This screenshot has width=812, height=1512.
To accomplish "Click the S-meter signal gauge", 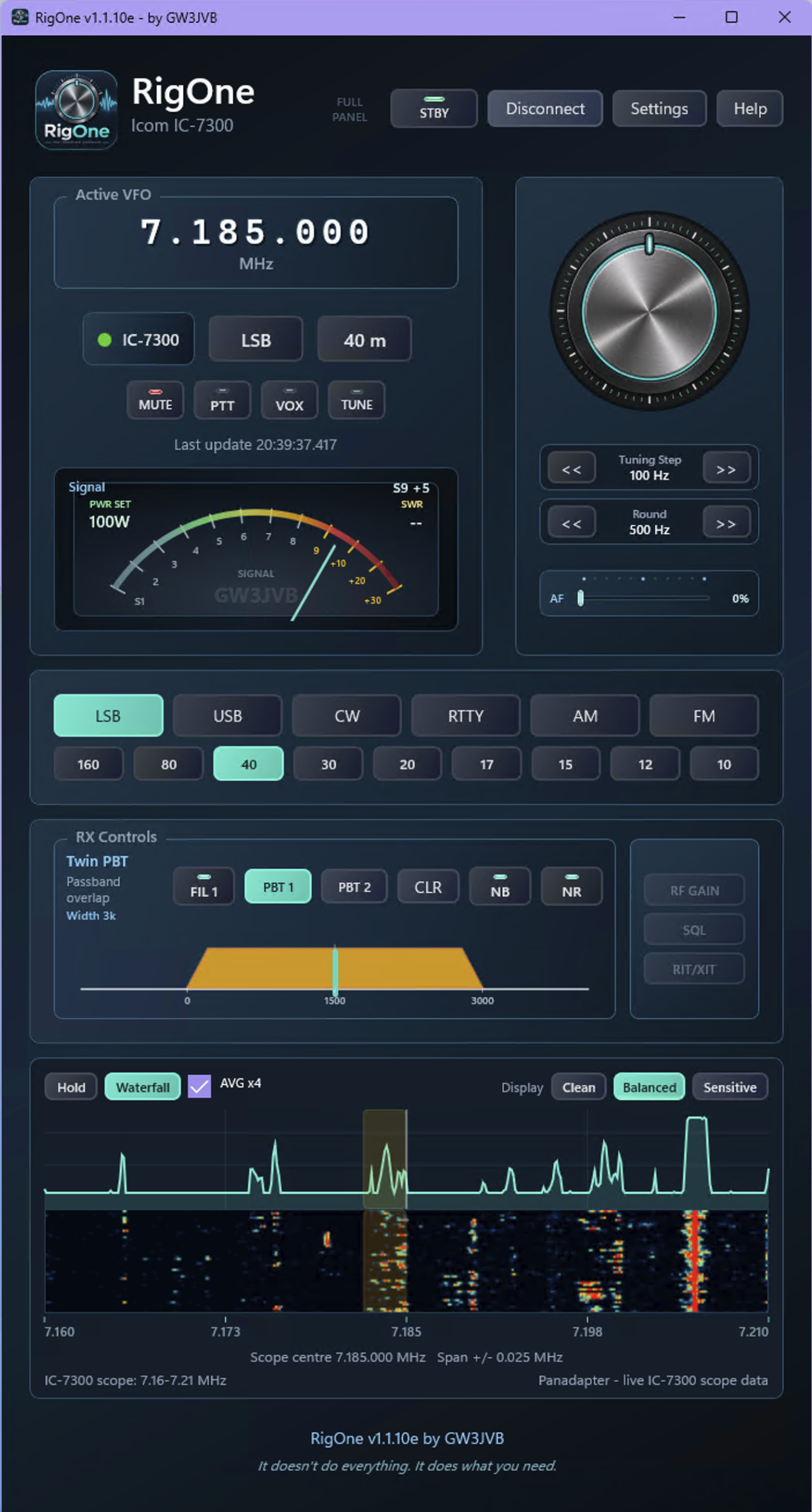I will (256, 549).
